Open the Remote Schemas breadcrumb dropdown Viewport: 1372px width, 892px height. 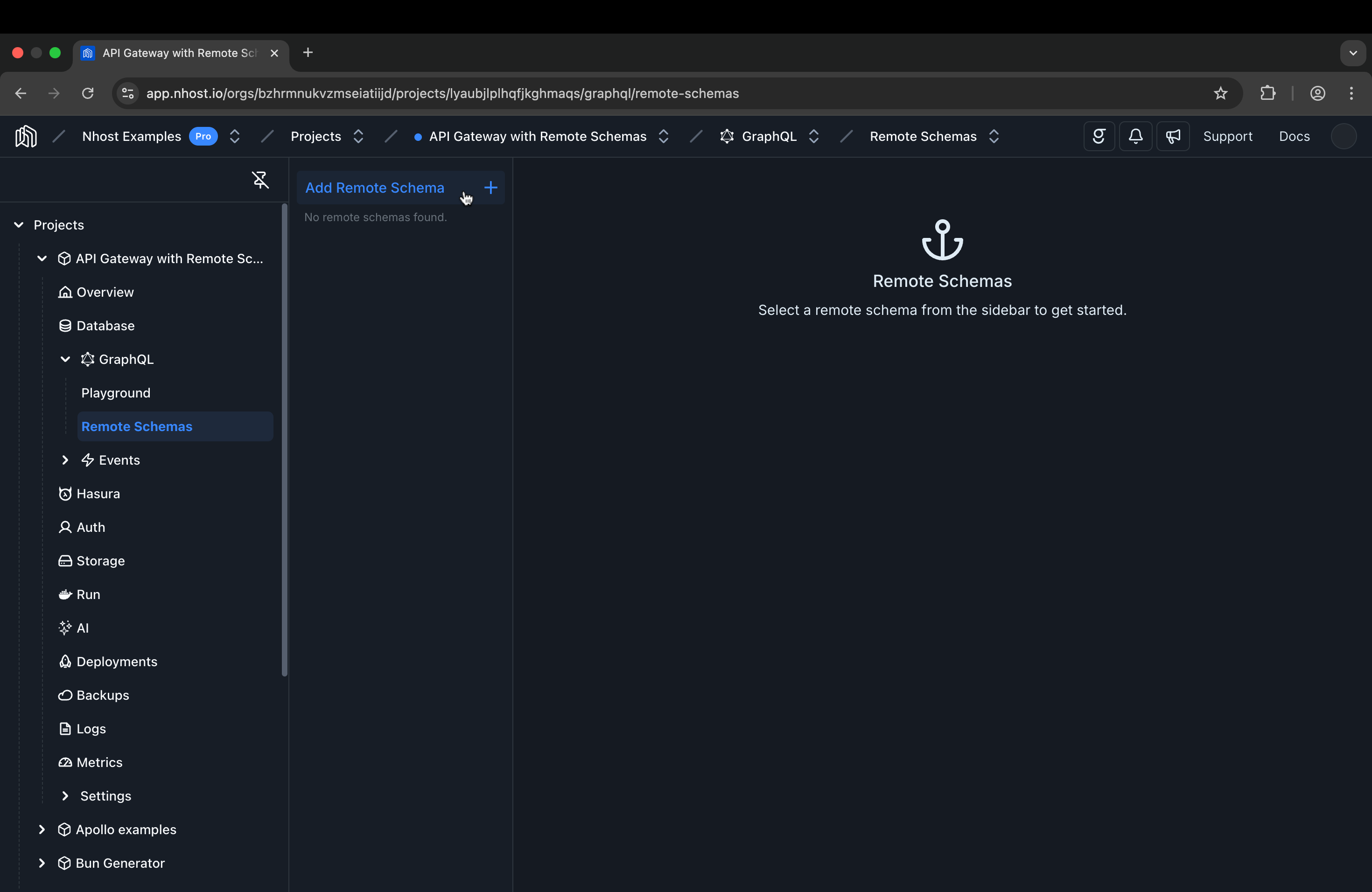pos(994,136)
